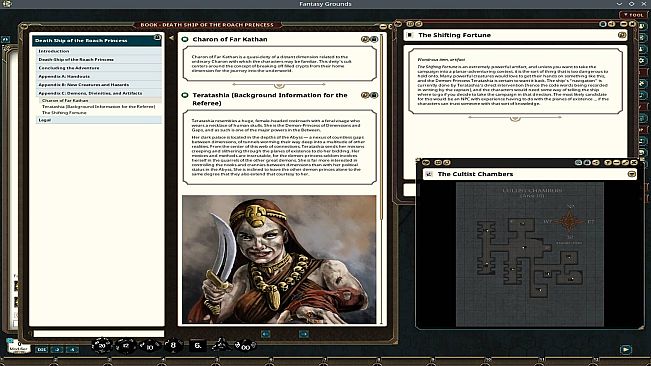Click second right-side icon on Teratashia heading row
Image resolution: width=651 pixels, height=366 pixels.
coord(374,95)
